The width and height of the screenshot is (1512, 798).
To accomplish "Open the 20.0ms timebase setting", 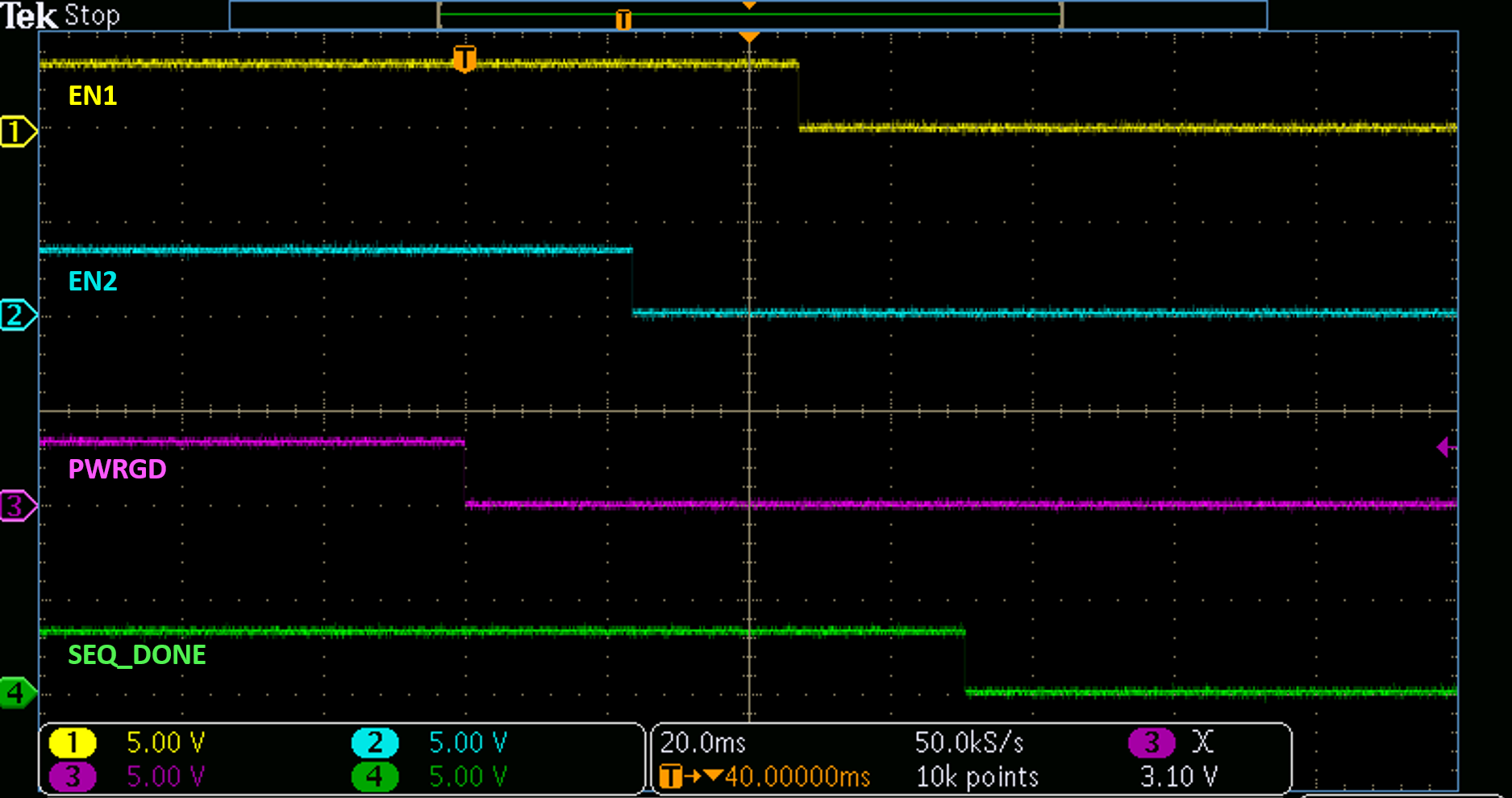I will coord(703,742).
